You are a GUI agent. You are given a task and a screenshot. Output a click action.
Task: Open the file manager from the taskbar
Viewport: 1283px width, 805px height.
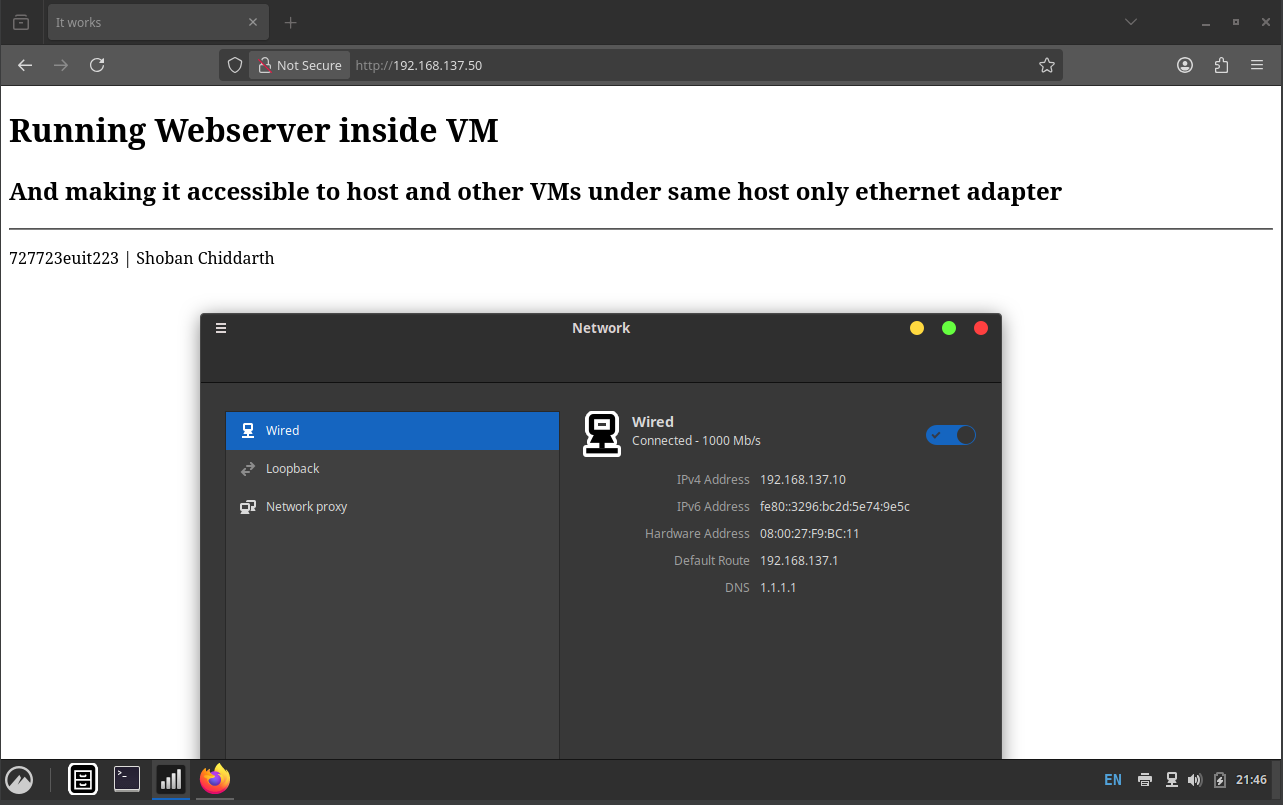coord(83,779)
